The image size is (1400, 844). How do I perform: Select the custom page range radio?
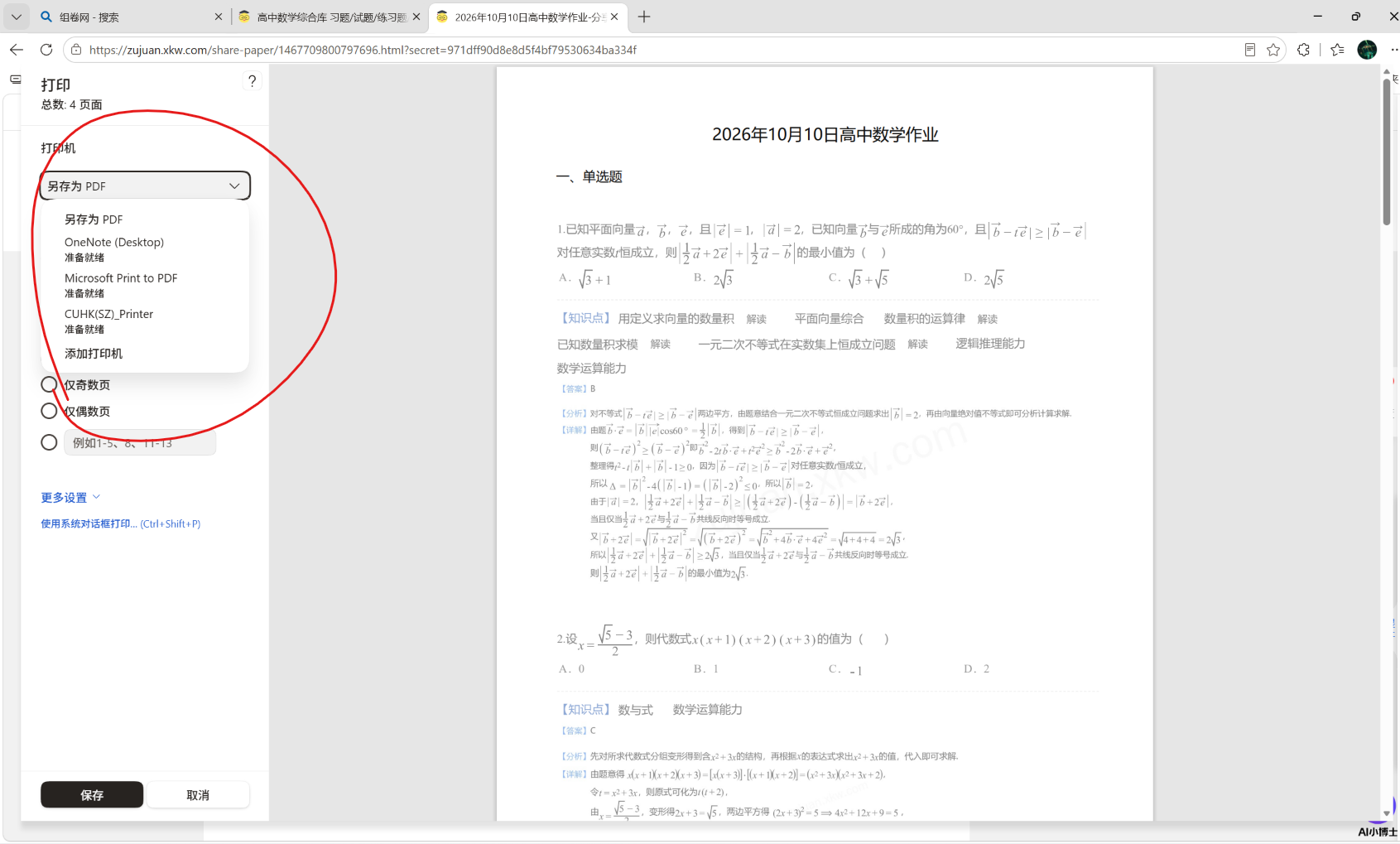click(x=49, y=442)
